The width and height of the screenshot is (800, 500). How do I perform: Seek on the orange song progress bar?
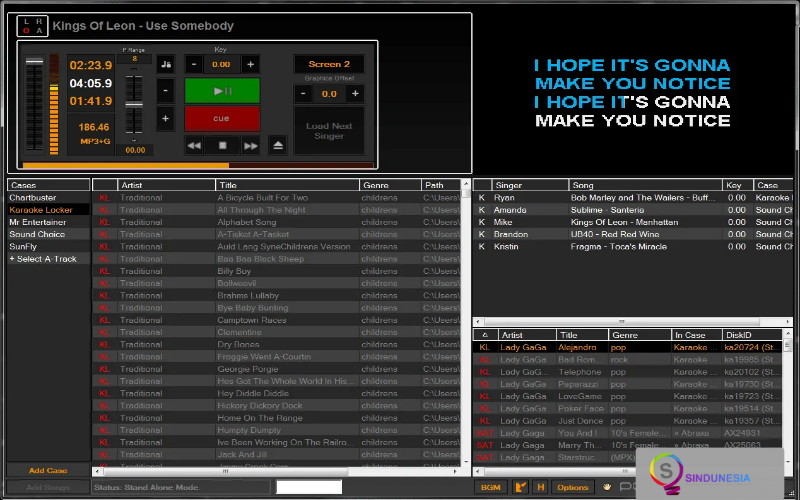tap(198, 165)
